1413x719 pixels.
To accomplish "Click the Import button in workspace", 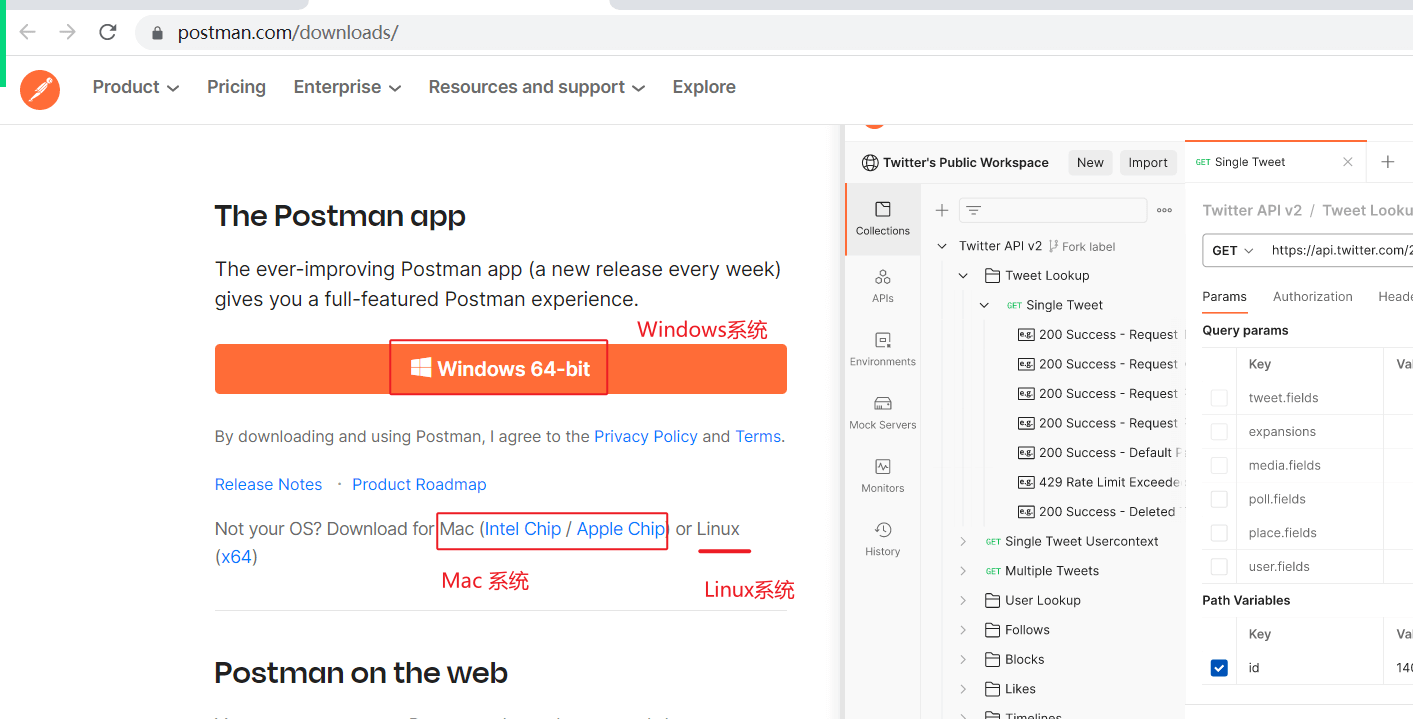I will point(1148,163).
